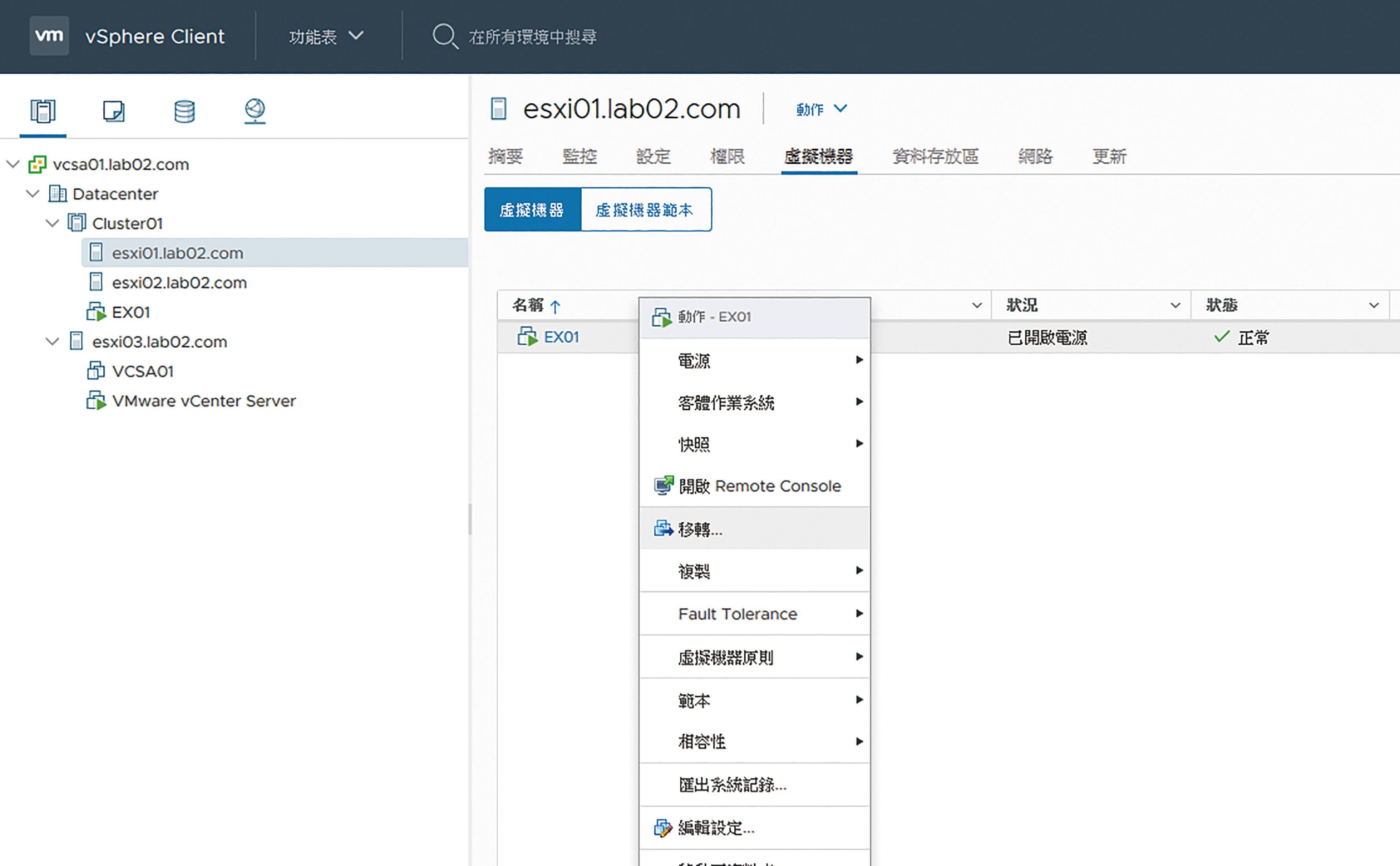Focus the 在所有環境中搜尋 search field
Viewport: 1400px width, 866px height.
pos(532,37)
